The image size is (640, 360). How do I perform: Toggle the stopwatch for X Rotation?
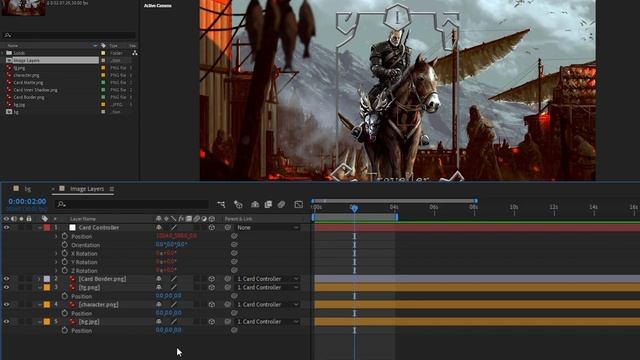point(64,253)
